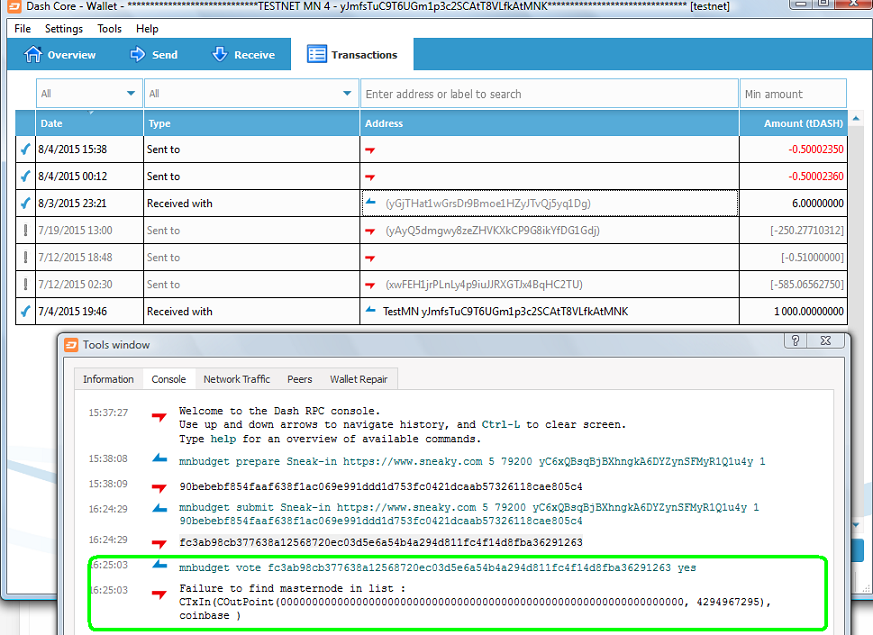Click the red sent arrow for amount -0.50002360

click(x=370, y=177)
